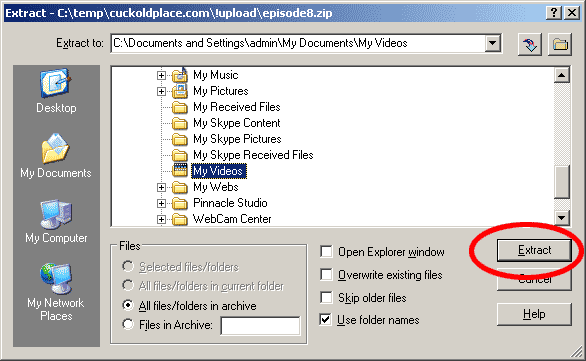Click the My Received Files folder icon
The height and width of the screenshot is (361, 586).
pos(180,108)
